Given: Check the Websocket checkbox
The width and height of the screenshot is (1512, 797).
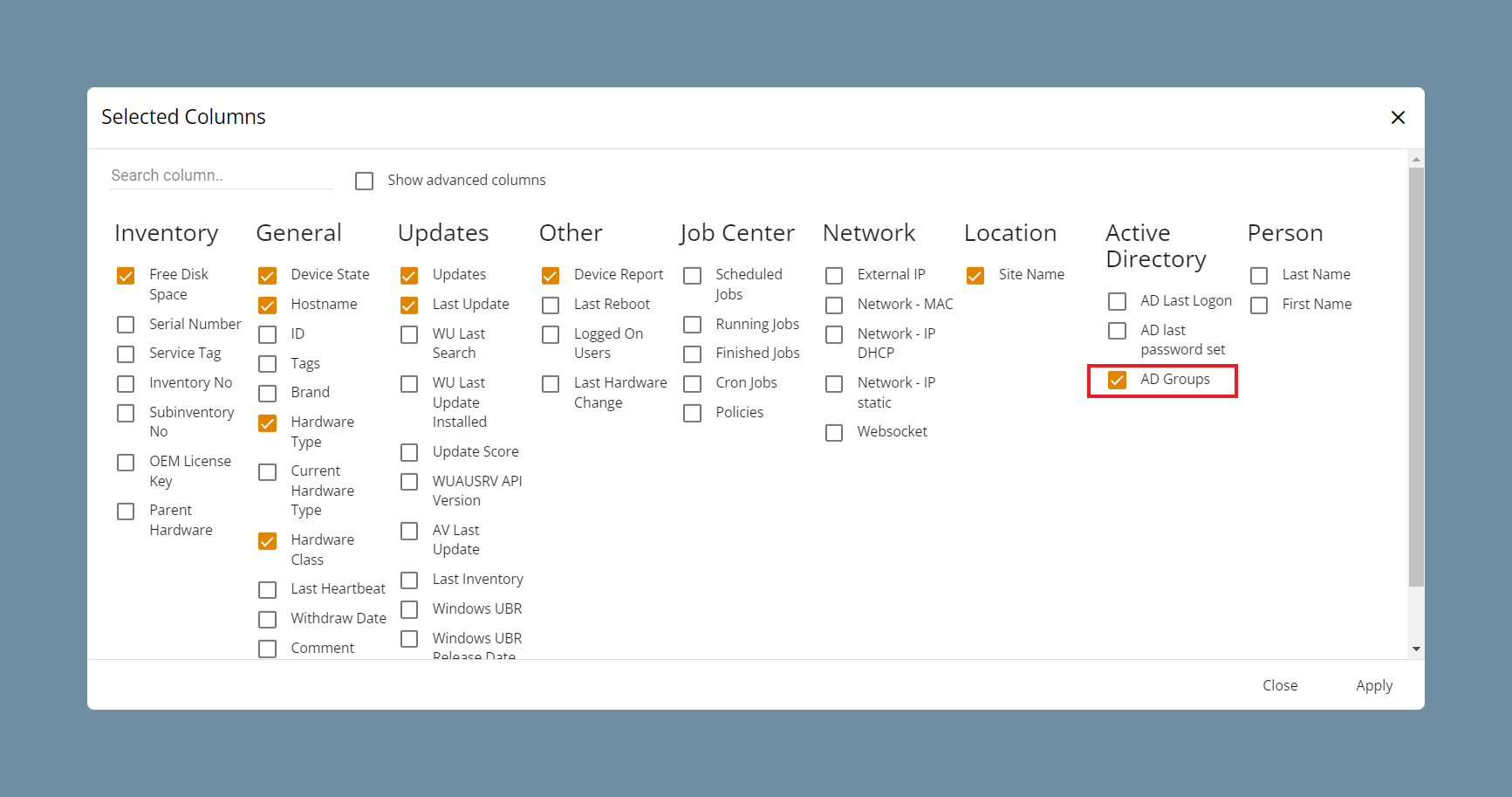Looking at the screenshot, I should click(834, 433).
